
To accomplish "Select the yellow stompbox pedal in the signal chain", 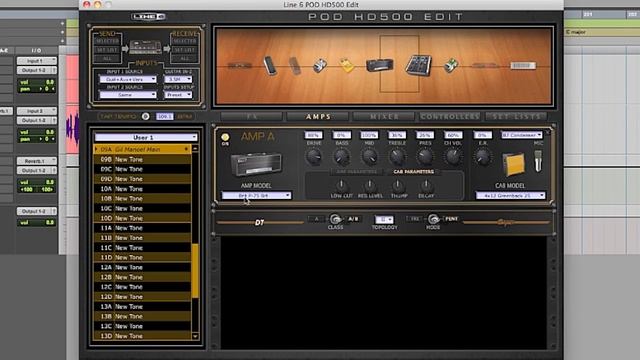I will click(x=347, y=65).
